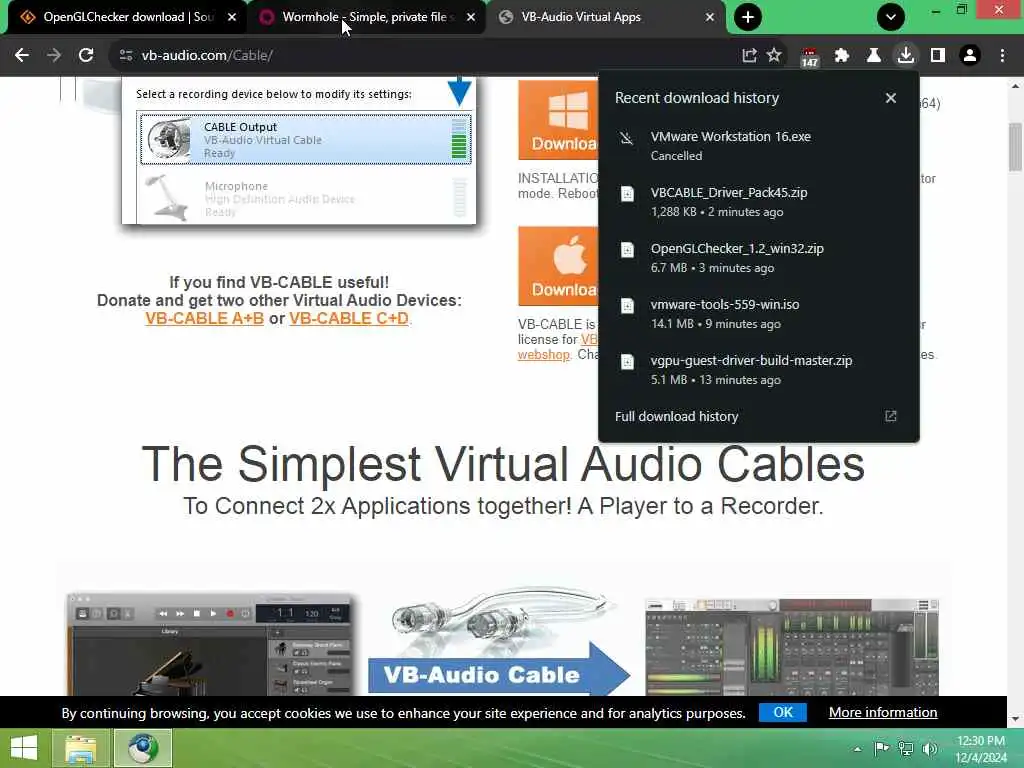
Task: Open VBCABLE_Driver_Pack45.zip download entry
Action: click(758, 202)
